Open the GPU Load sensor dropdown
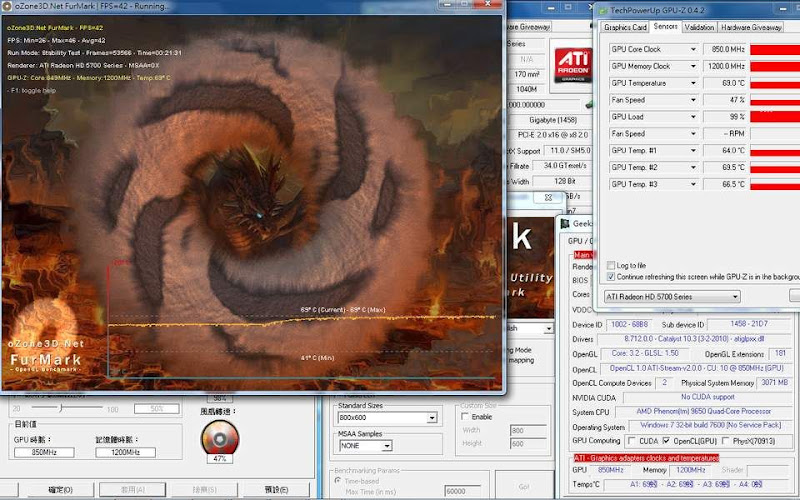800x500 pixels. click(693, 117)
